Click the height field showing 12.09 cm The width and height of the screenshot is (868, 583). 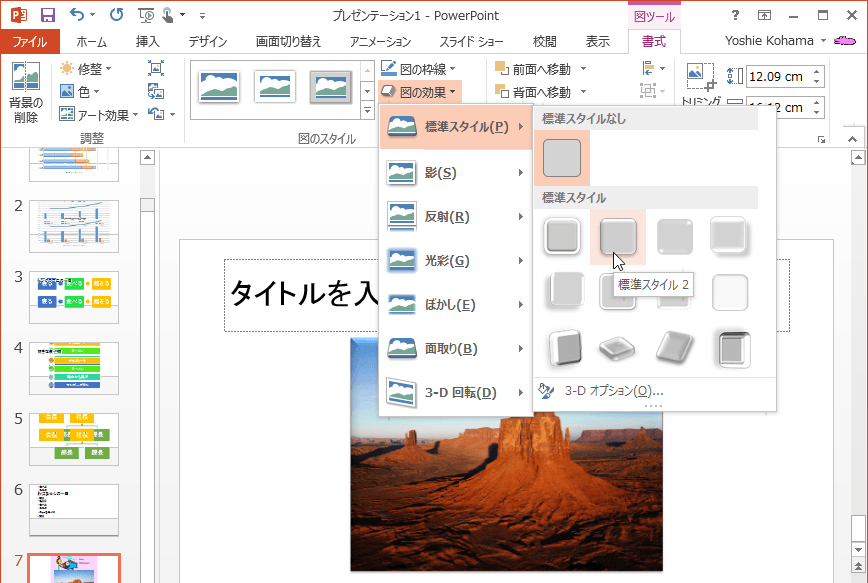pos(777,76)
